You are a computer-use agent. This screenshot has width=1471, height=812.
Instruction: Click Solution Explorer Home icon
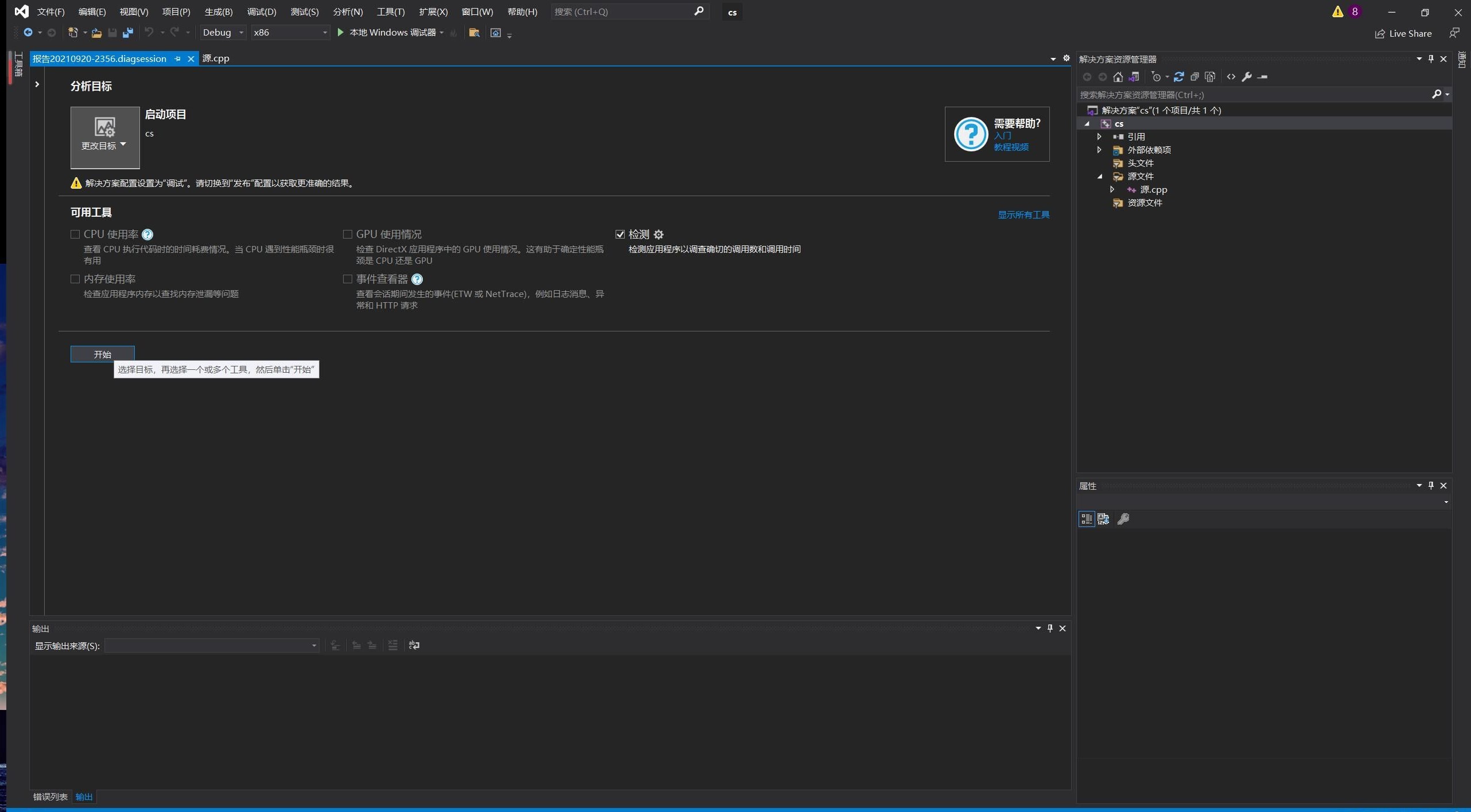tap(1118, 77)
